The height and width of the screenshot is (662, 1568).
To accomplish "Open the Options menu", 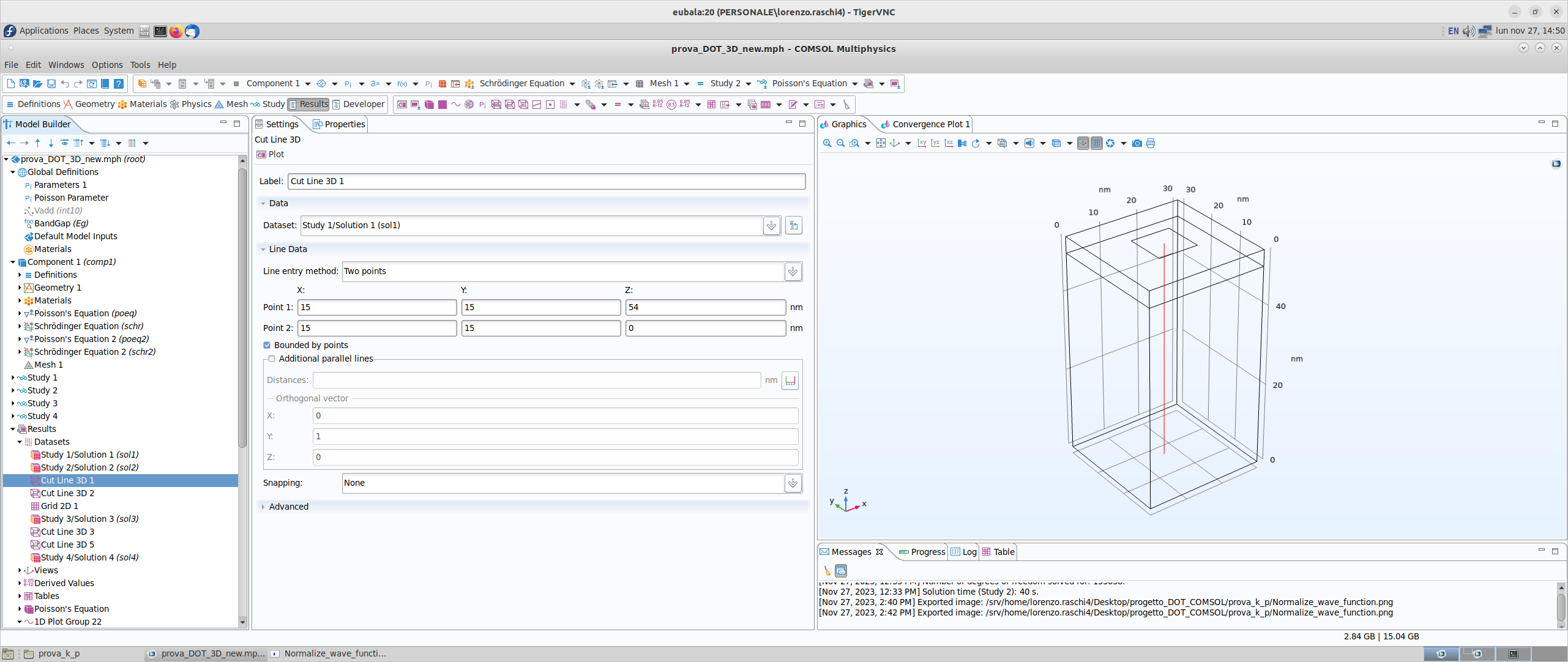I will coord(107,65).
